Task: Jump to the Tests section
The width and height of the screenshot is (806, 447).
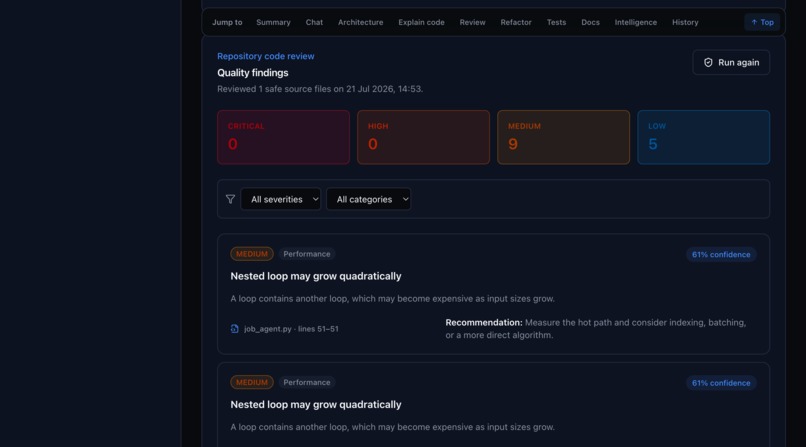Action: pyautogui.click(x=556, y=22)
